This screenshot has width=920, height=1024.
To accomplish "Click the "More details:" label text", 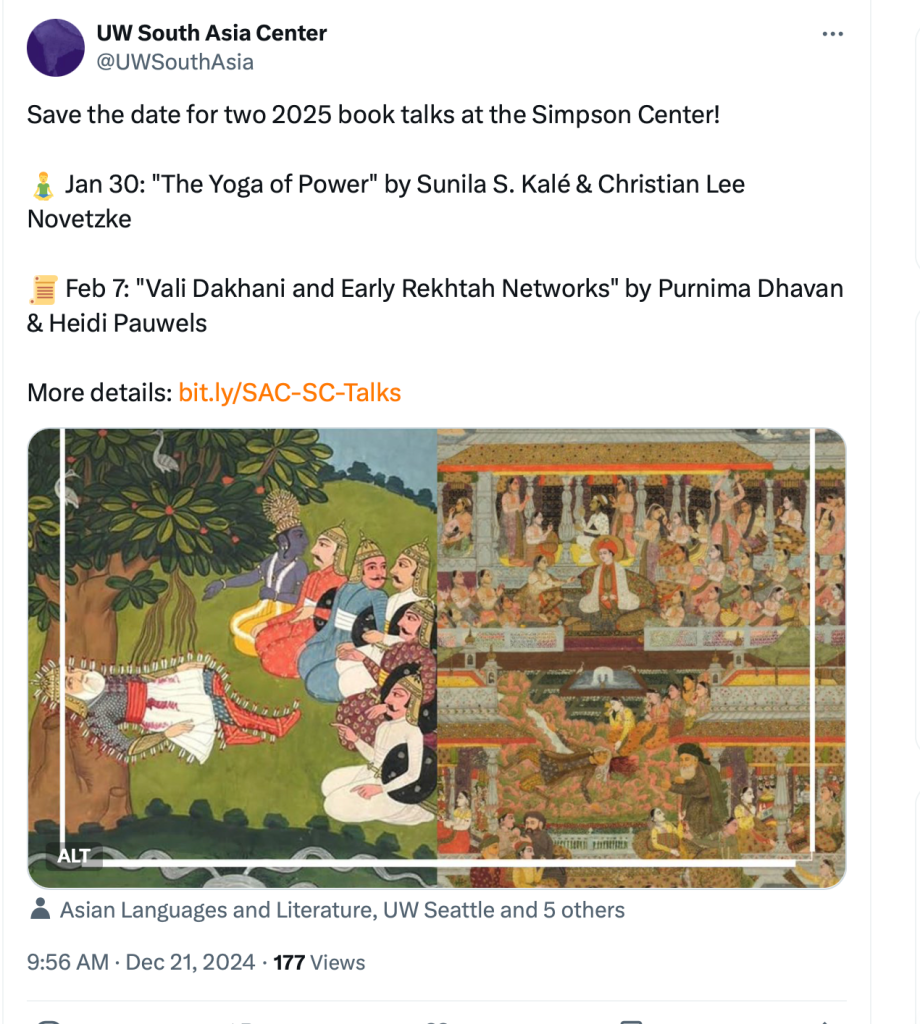I will coord(99,393).
